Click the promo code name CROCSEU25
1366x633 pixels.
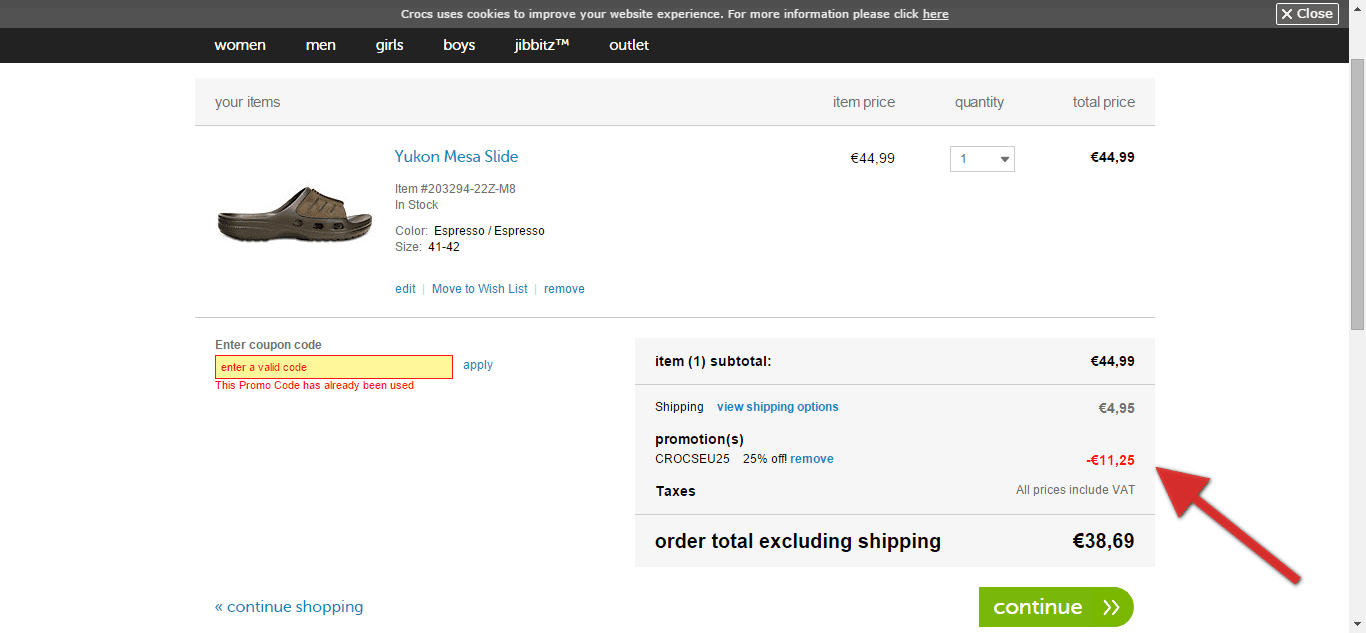692,459
